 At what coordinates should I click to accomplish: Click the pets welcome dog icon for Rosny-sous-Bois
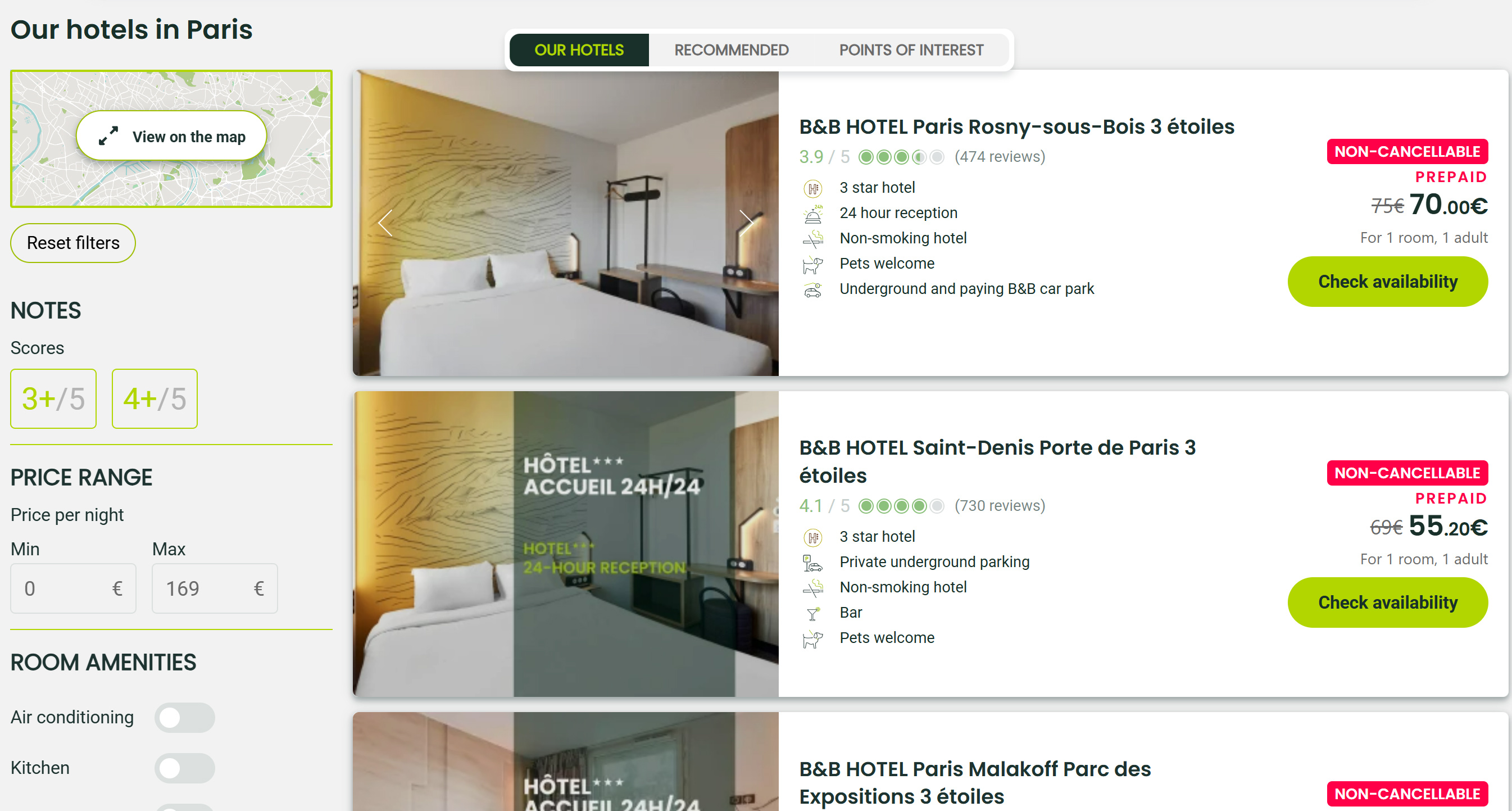(x=813, y=264)
